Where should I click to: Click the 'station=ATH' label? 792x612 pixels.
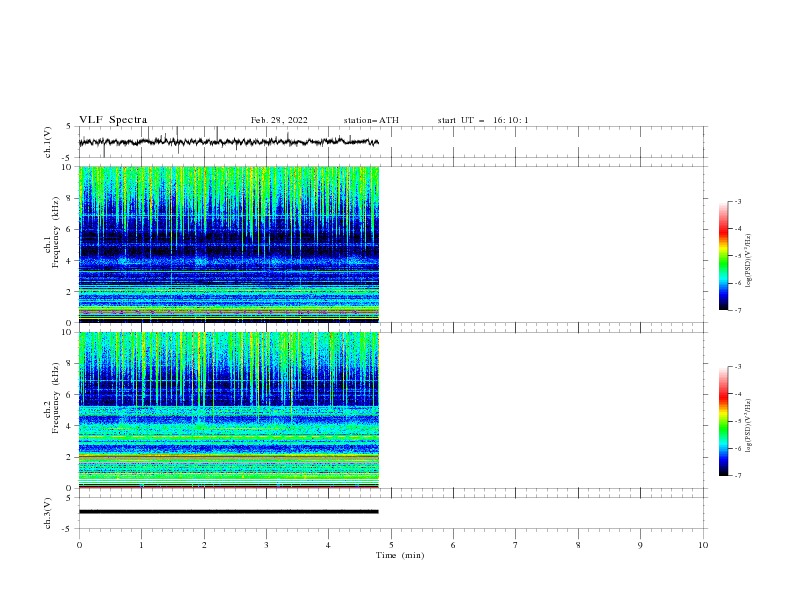(371, 120)
